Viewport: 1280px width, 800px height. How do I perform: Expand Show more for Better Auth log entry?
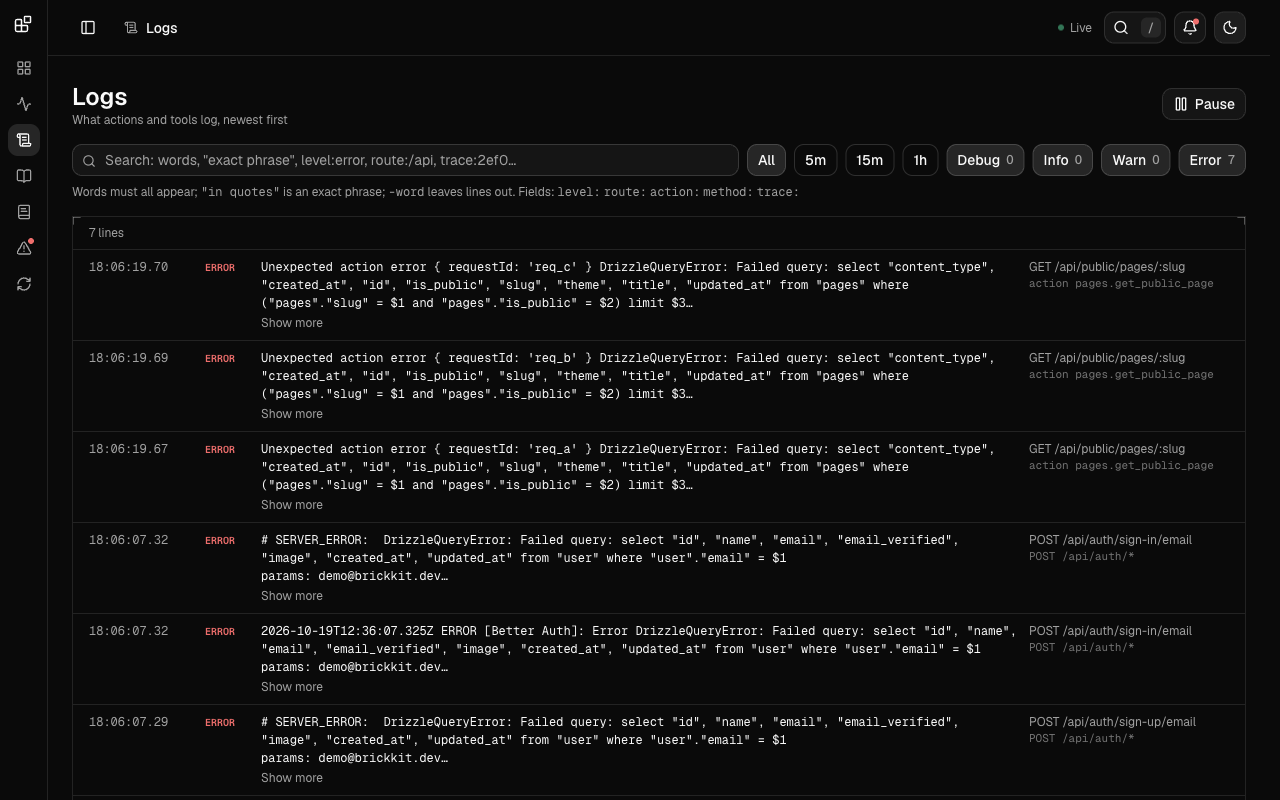pyautogui.click(x=292, y=687)
